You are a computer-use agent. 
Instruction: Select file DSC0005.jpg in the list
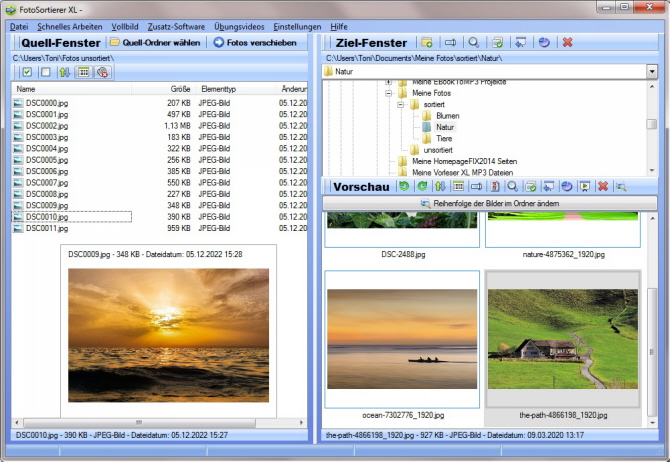(47, 160)
